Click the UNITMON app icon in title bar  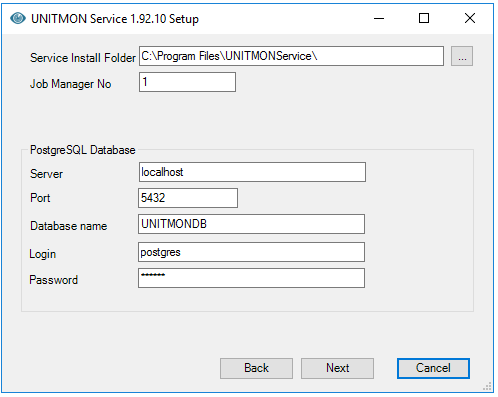pos(18,18)
